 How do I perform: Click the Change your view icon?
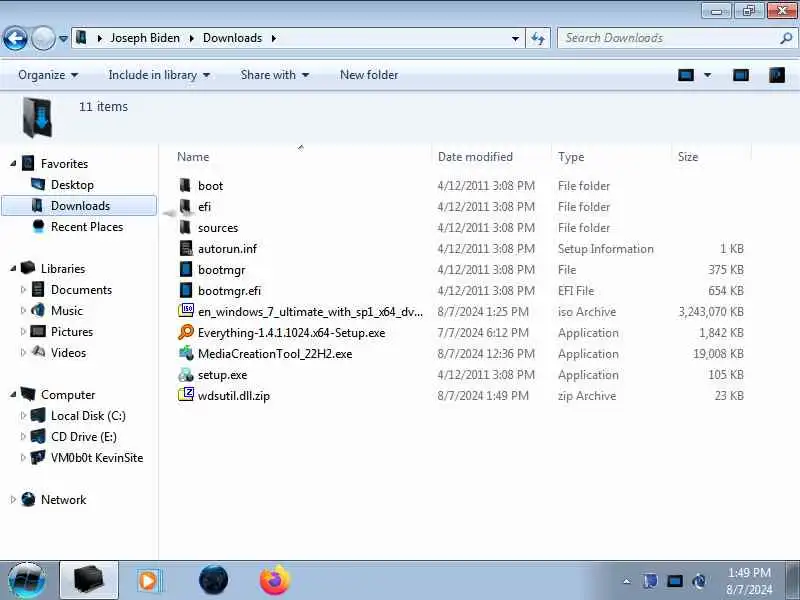[x=686, y=76]
